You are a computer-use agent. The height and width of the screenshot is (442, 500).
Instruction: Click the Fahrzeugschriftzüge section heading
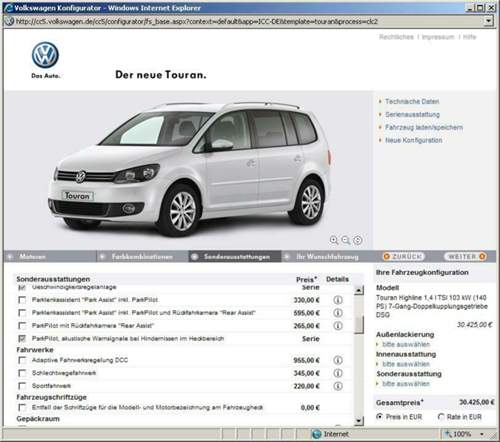click(x=52, y=397)
